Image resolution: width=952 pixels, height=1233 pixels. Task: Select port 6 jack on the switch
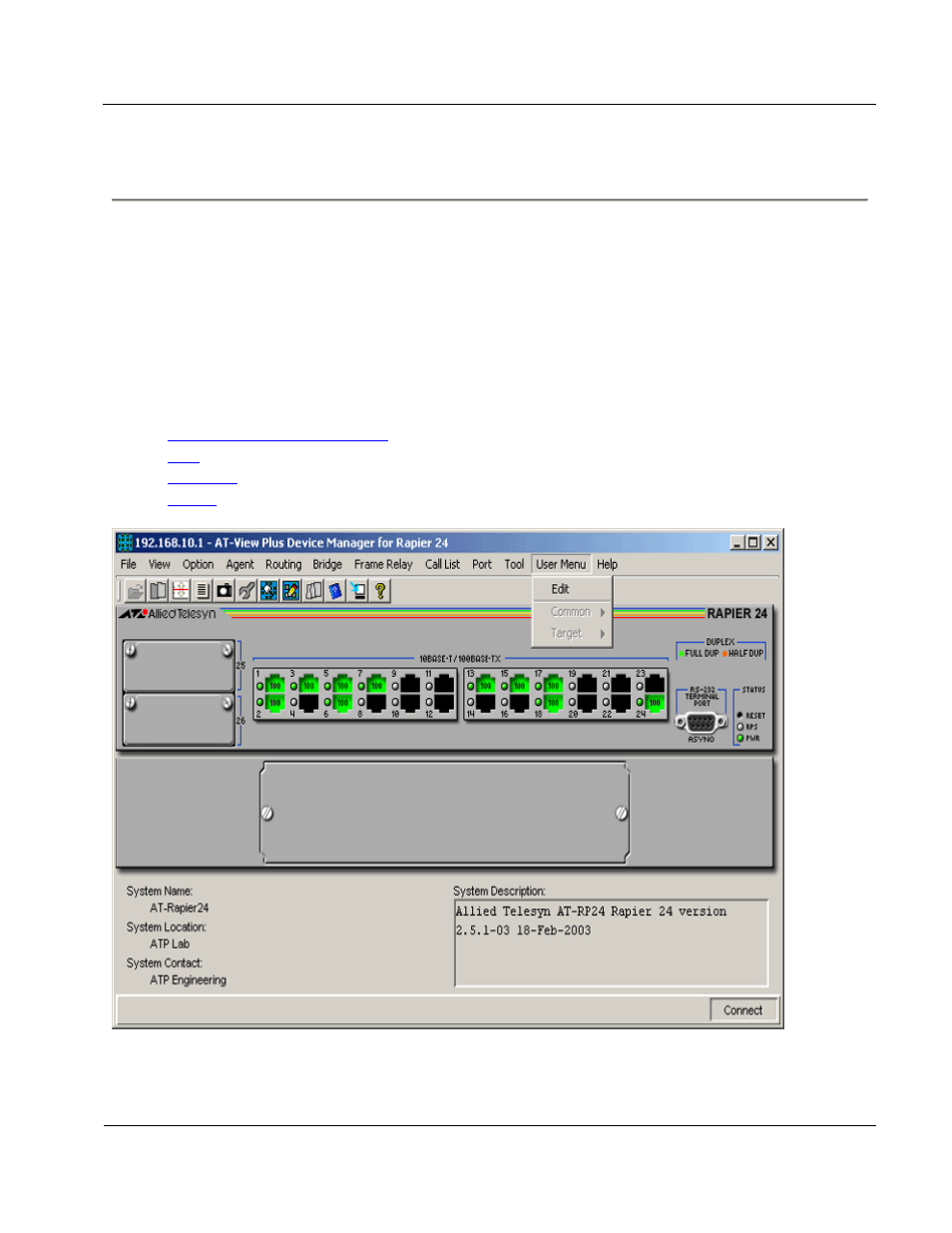[x=342, y=703]
